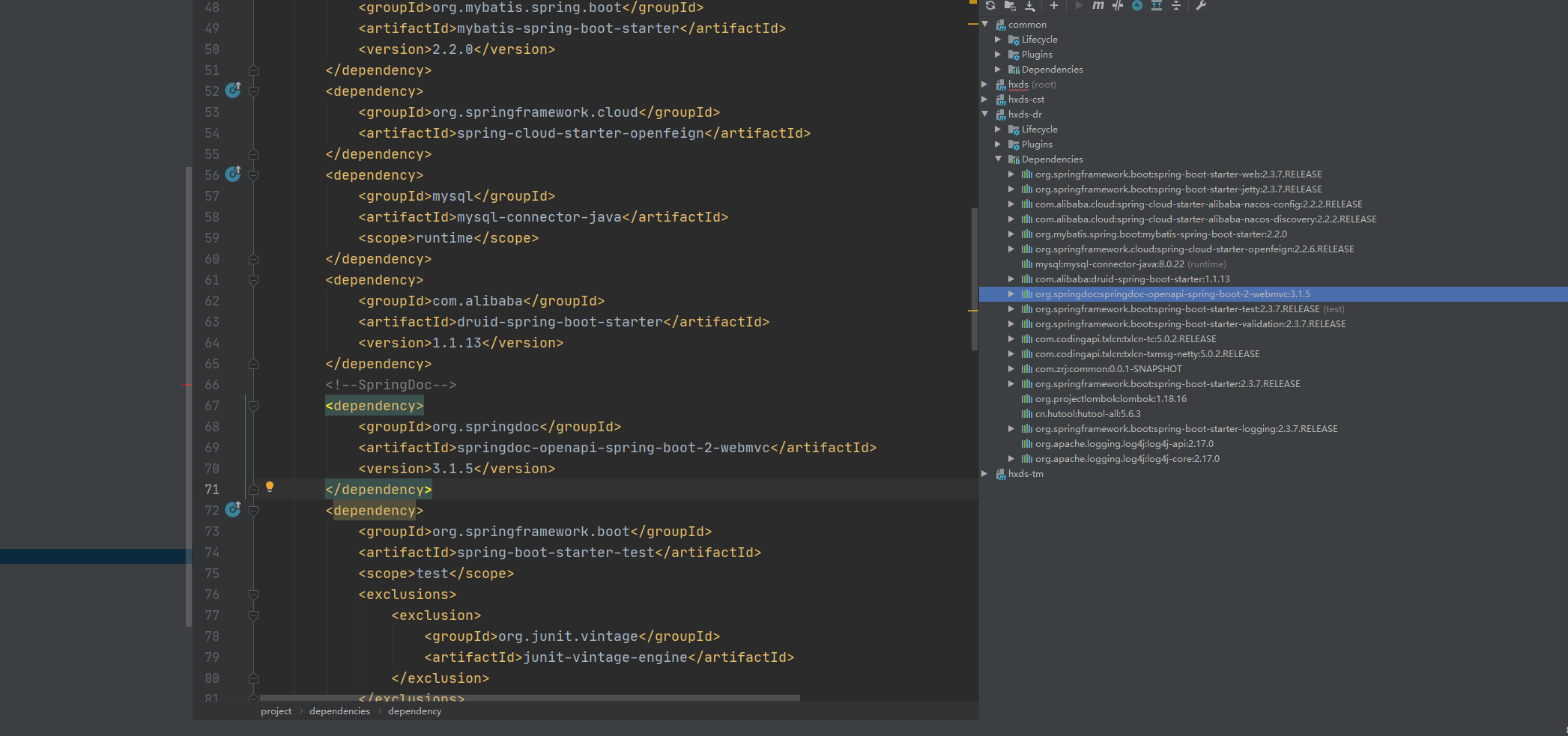Toggle Maven offline mode
The image size is (1568, 736).
(x=1118, y=5)
